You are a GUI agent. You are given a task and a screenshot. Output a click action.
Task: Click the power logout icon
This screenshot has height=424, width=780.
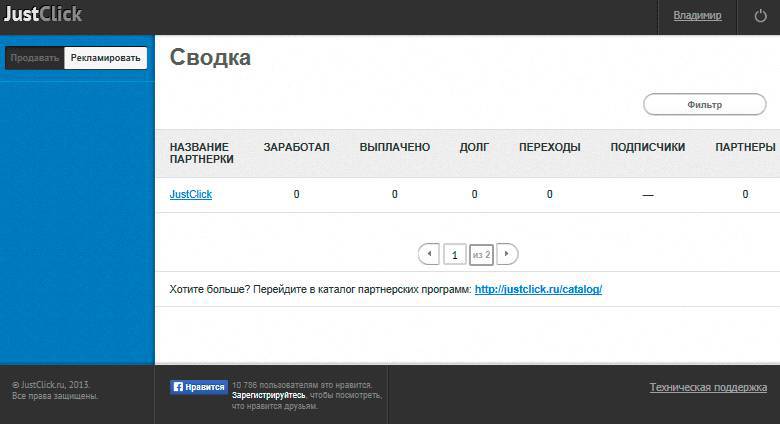coord(760,16)
